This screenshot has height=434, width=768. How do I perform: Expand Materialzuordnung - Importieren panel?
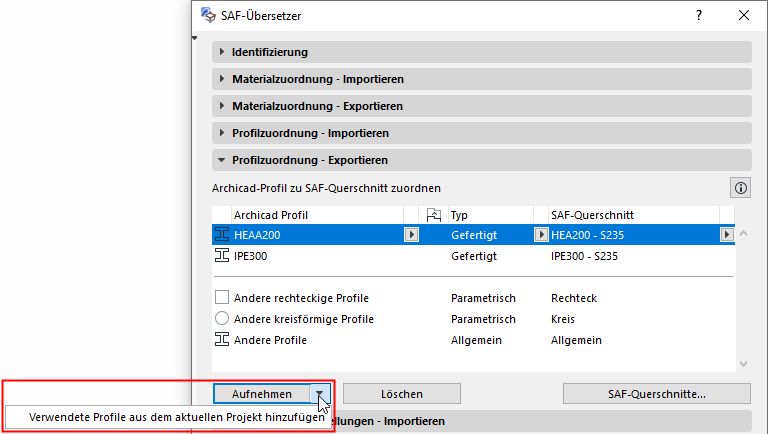pos(481,79)
